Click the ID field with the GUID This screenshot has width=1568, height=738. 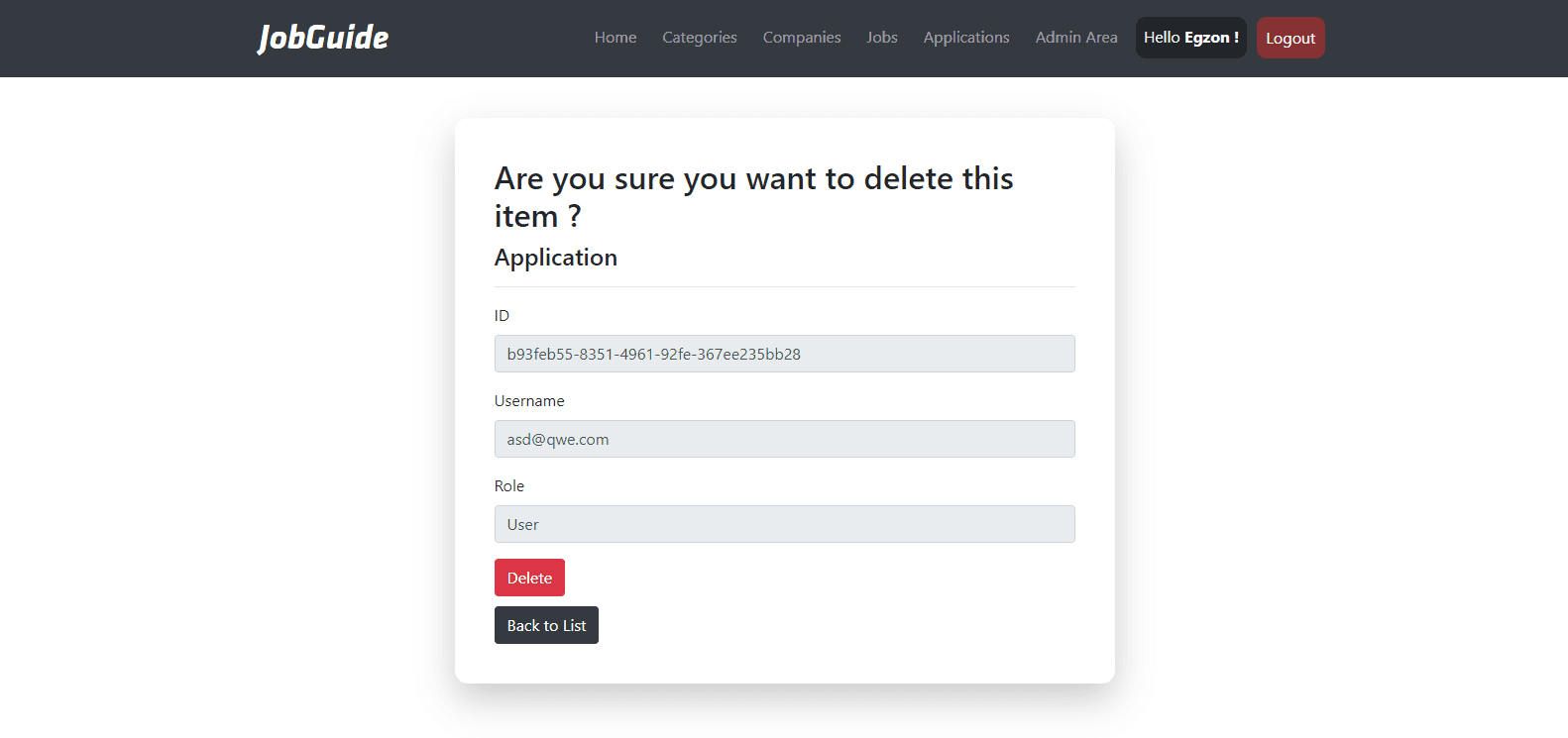click(784, 354)
